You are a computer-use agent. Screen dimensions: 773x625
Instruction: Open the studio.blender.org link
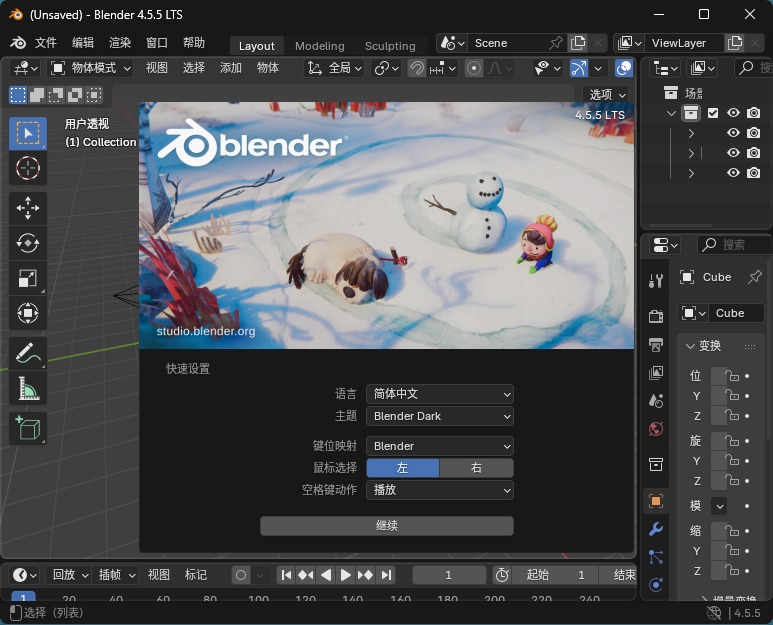[206, 331]
